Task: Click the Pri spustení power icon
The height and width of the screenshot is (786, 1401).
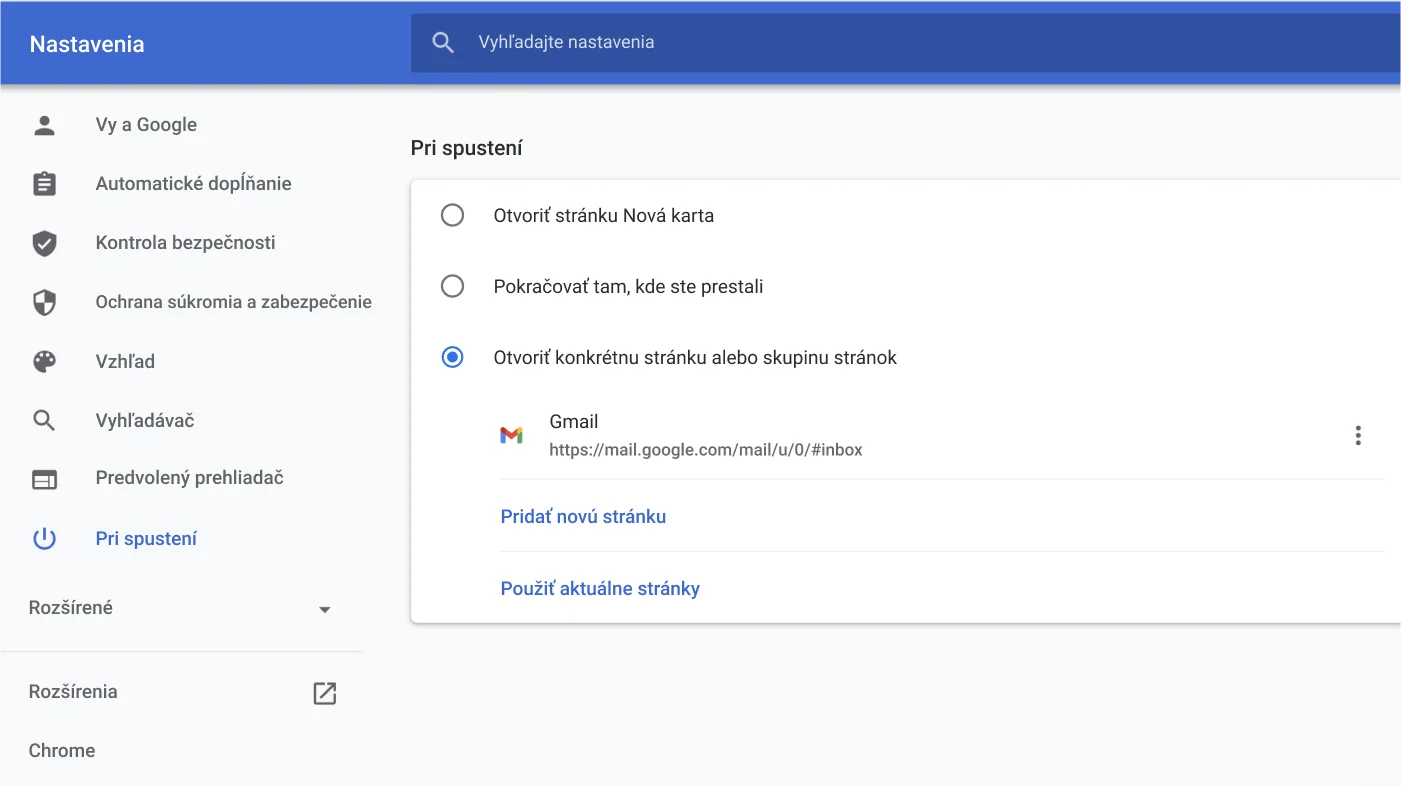Action: 44,538
